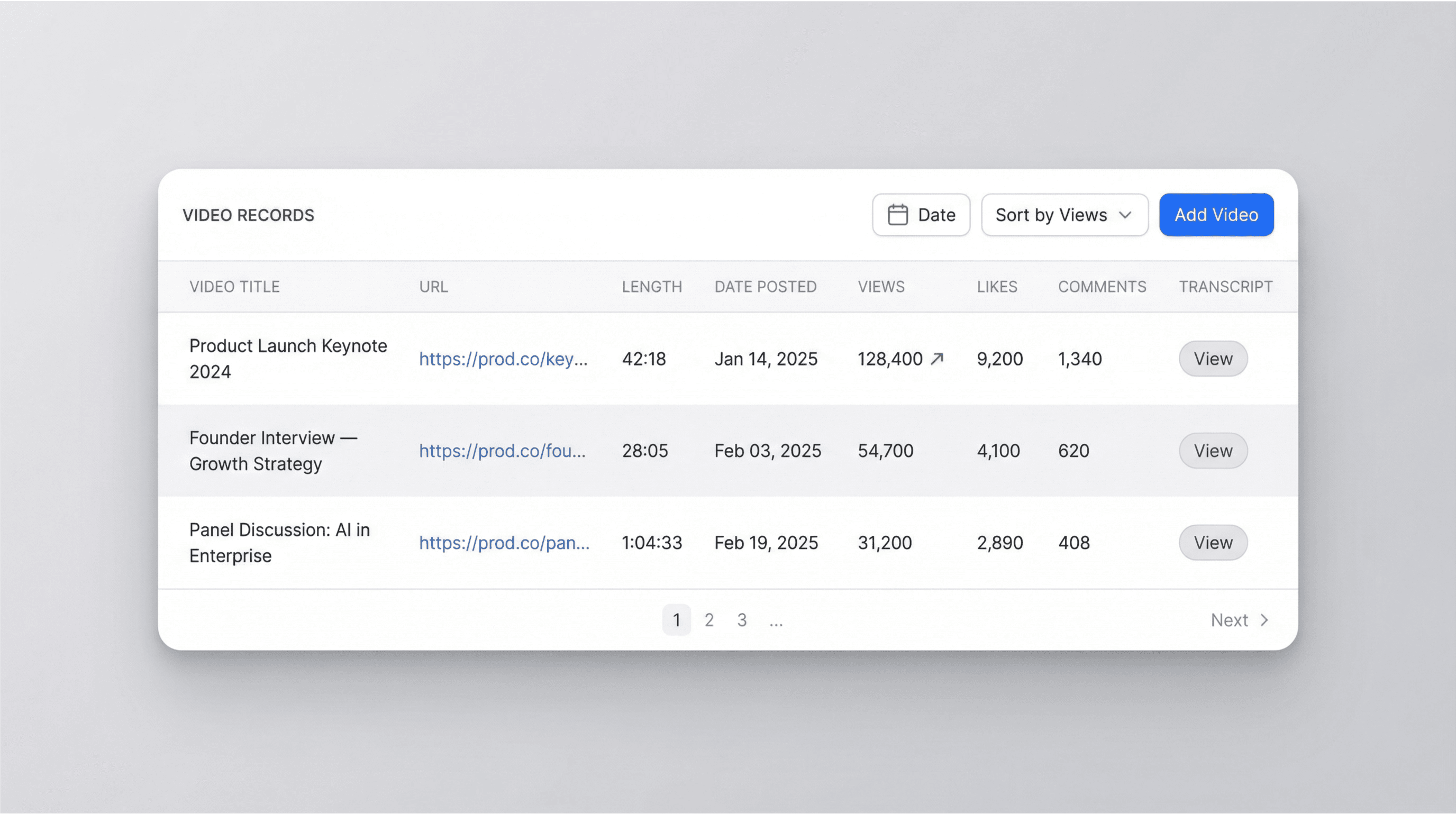Select the Founder Interview — Growth Strategy title

pos(273,451)
